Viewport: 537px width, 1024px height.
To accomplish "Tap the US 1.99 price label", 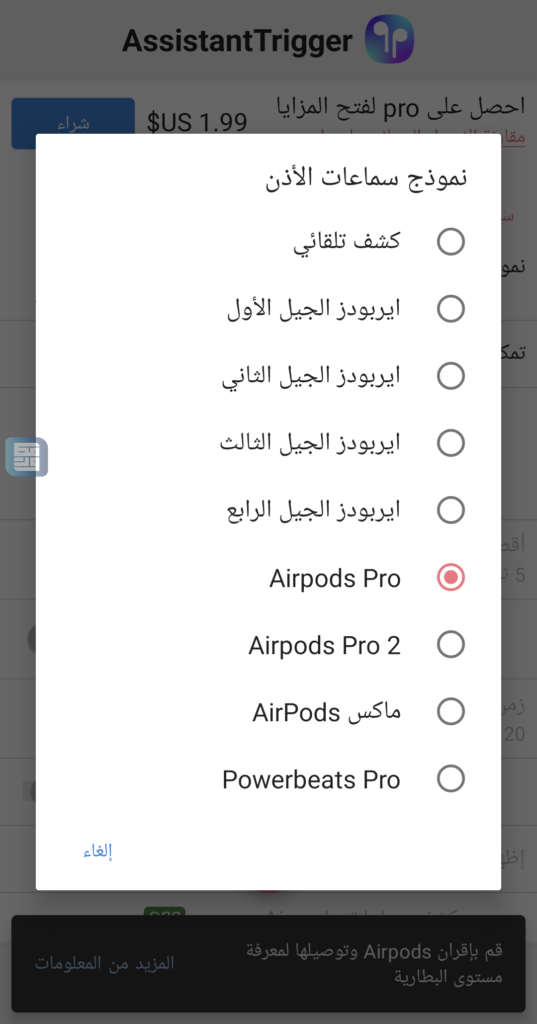I will 197,123.
